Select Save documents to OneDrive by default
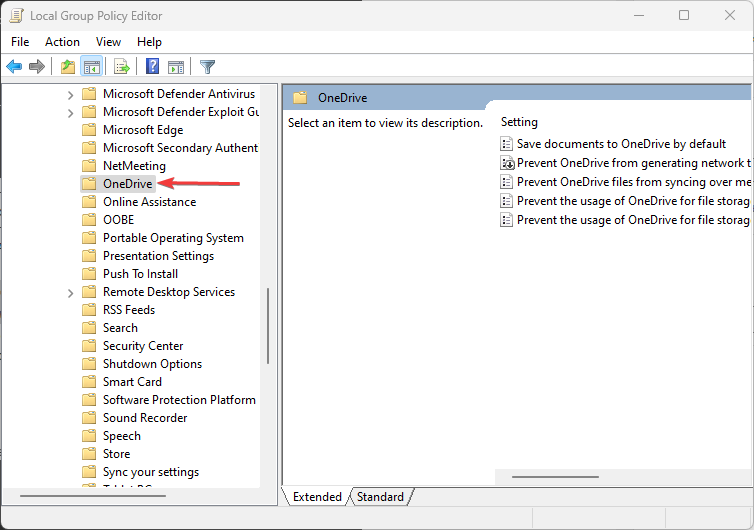This screenshot has width=754, height=530. 621,144
